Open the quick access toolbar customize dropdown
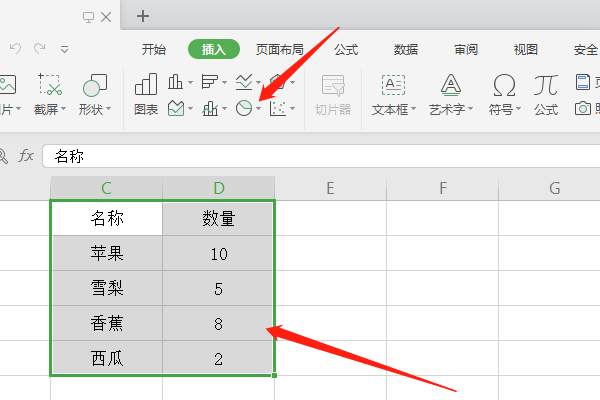This screenshot has height=400, width=600. (x=64, y=49)
